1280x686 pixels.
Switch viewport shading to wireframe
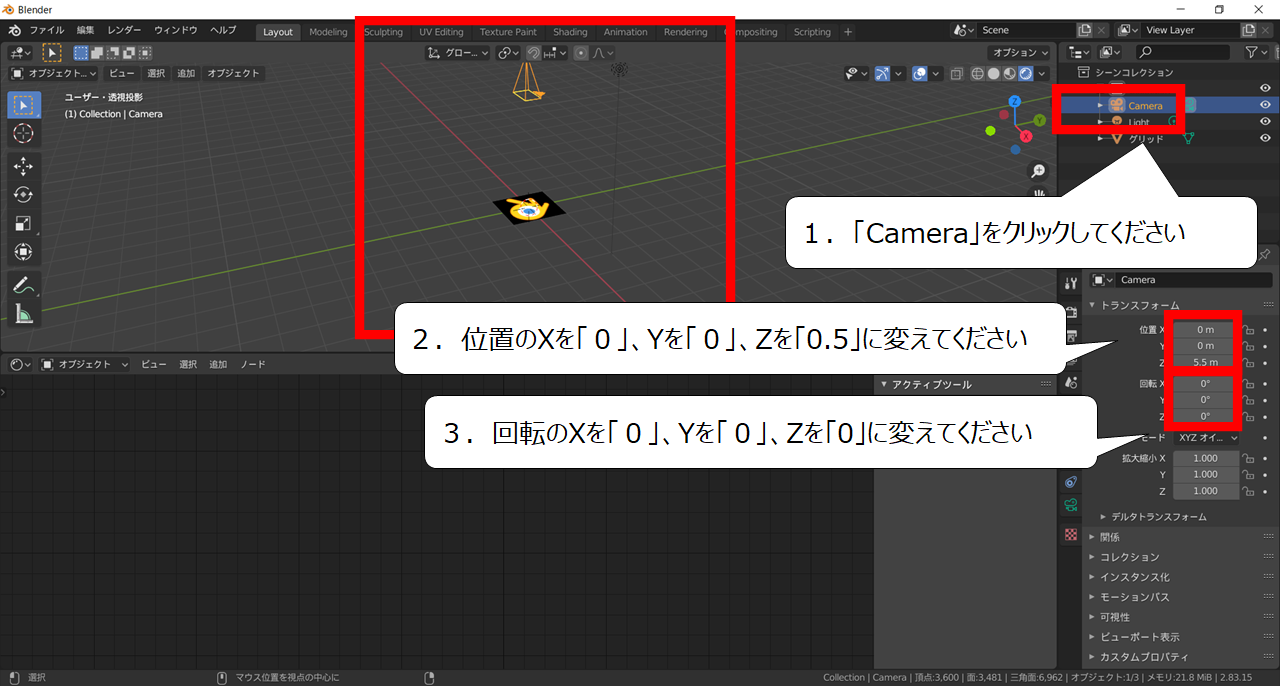976,73
